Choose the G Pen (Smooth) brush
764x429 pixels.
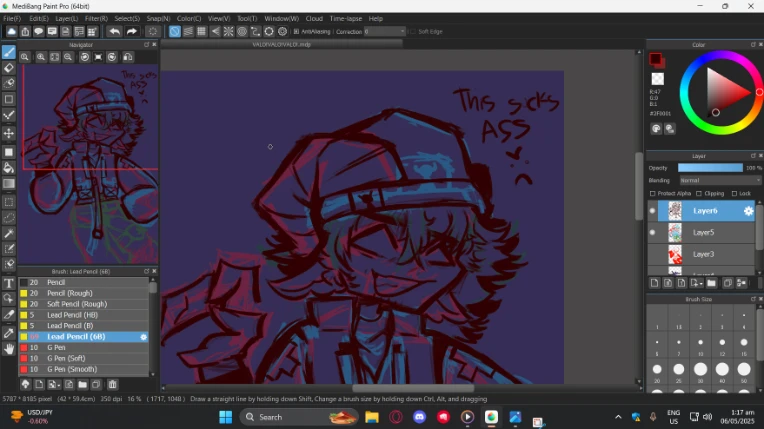83,370
